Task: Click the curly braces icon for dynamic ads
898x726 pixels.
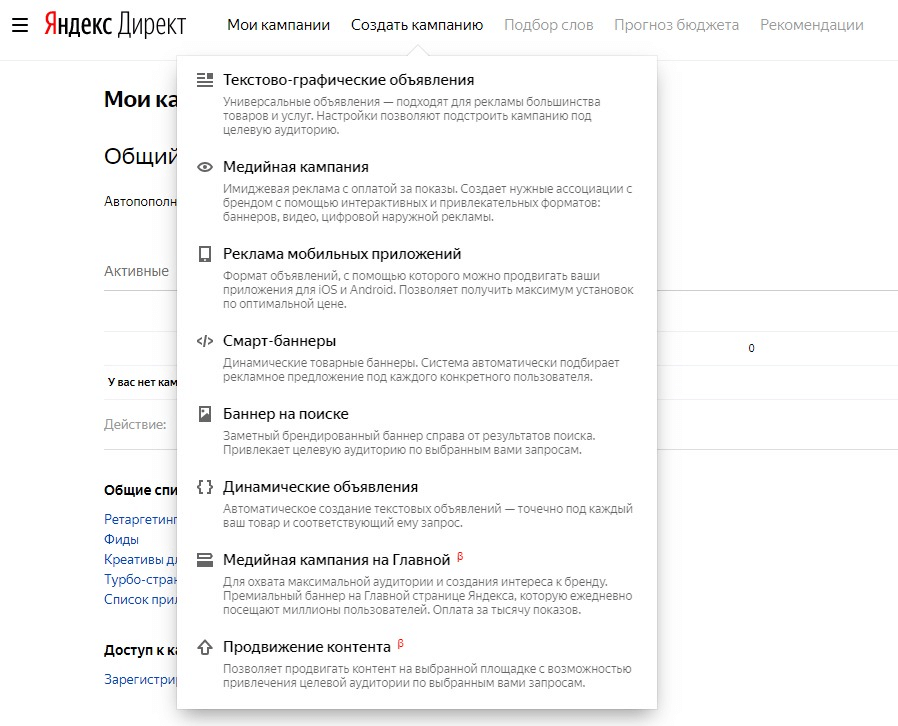Action: click(204, 487)
